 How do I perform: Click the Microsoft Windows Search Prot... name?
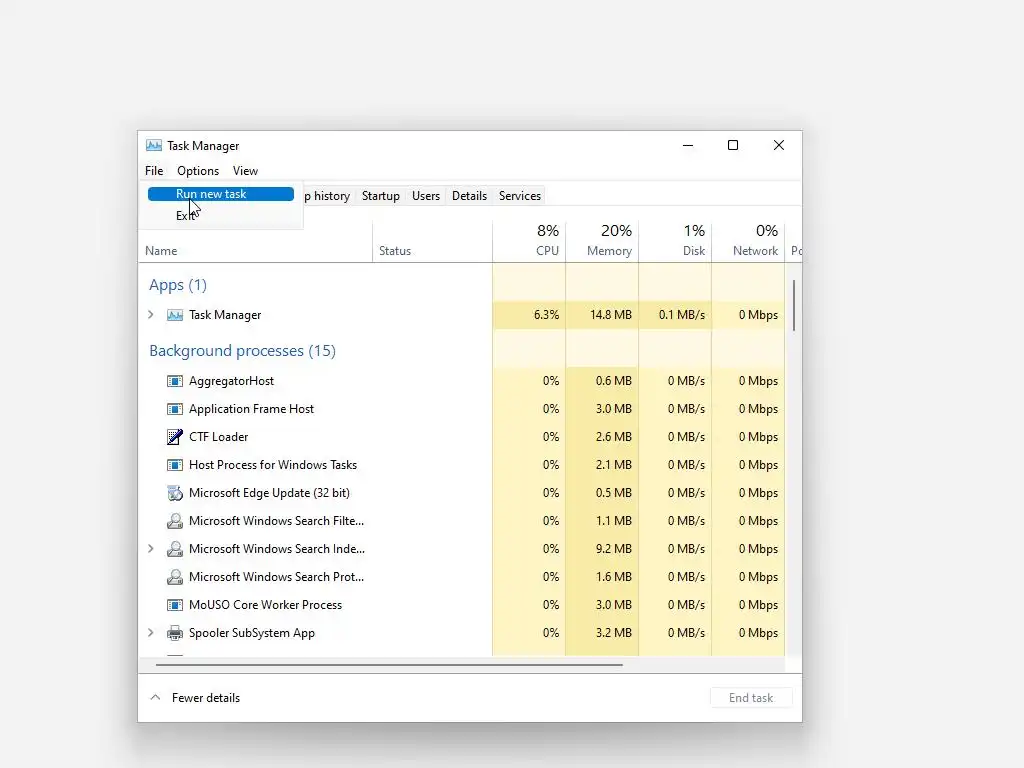point(276,577)
